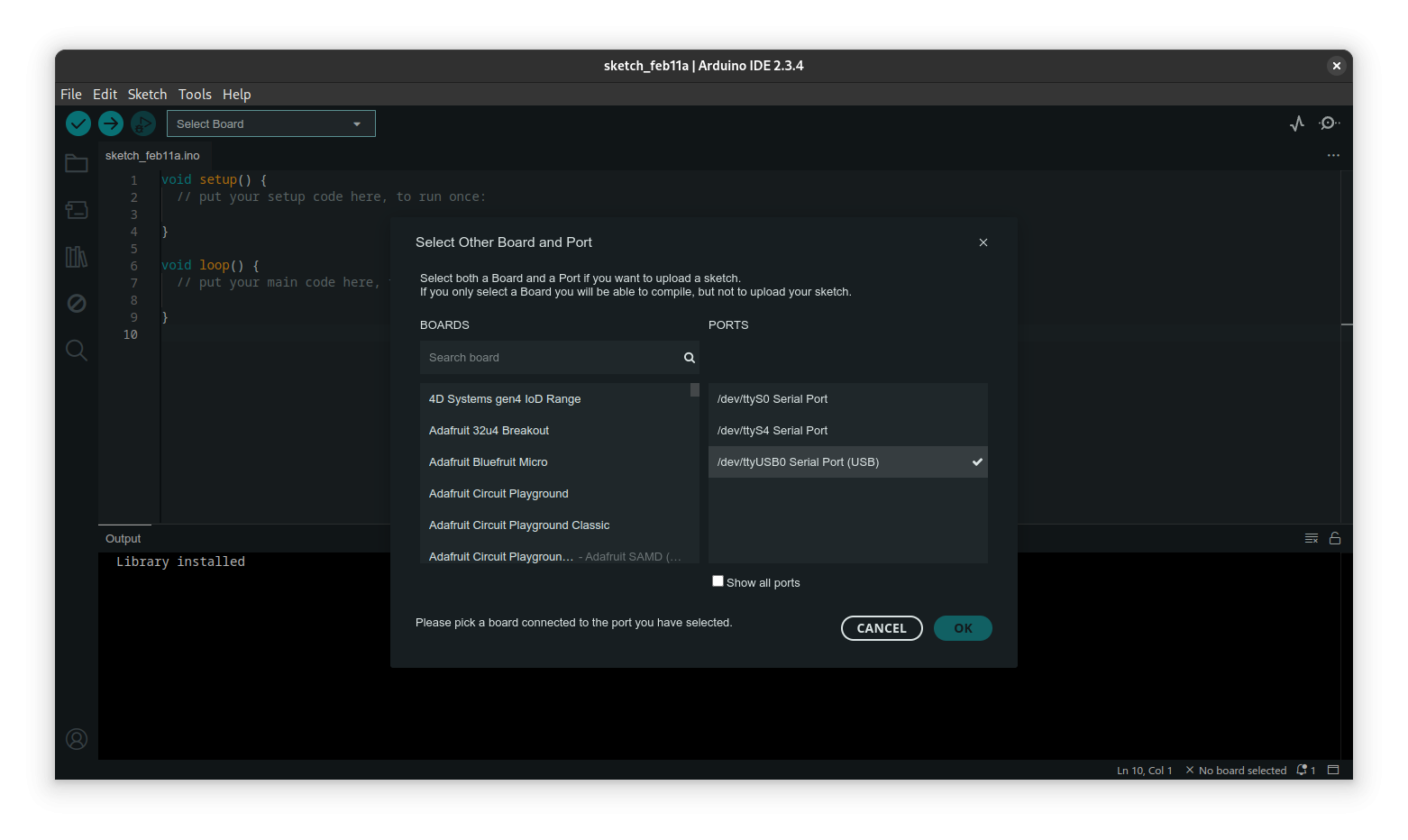Screen dimensions: 1408x840
Task: Click the editor tab three-dots menu
Action: [1333, 155]
